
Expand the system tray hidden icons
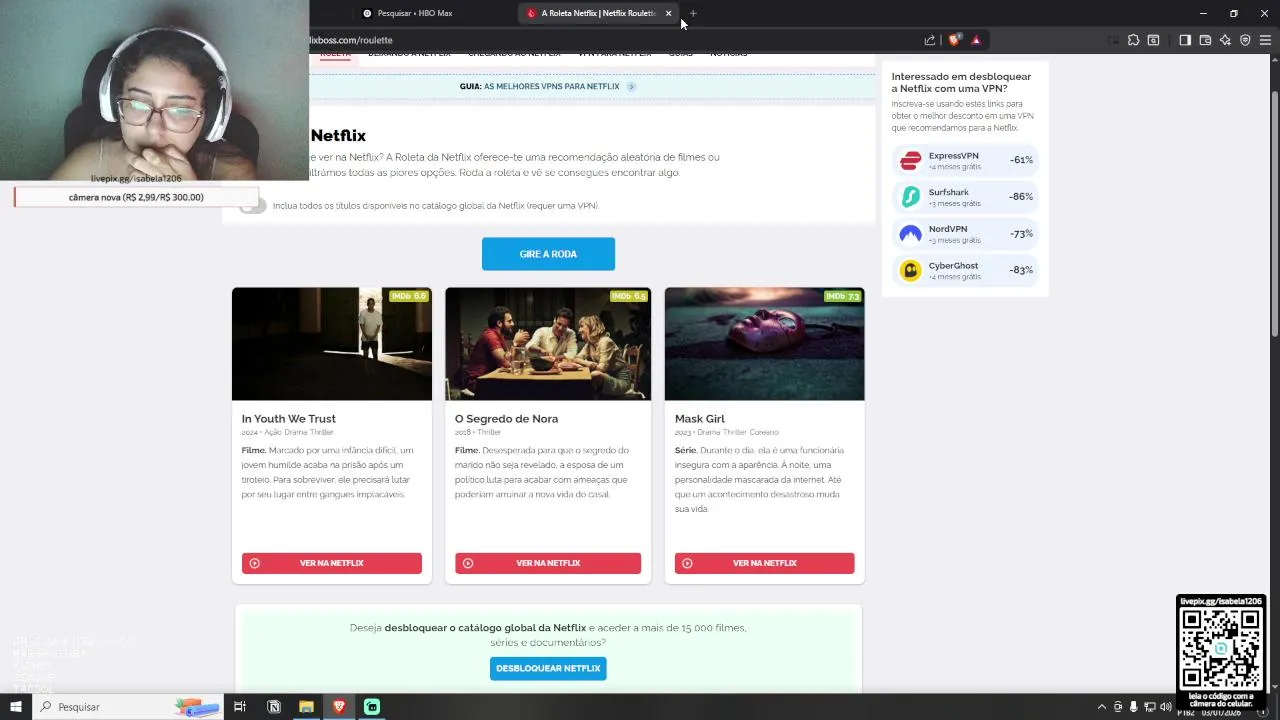click(x=1102, y=707)
